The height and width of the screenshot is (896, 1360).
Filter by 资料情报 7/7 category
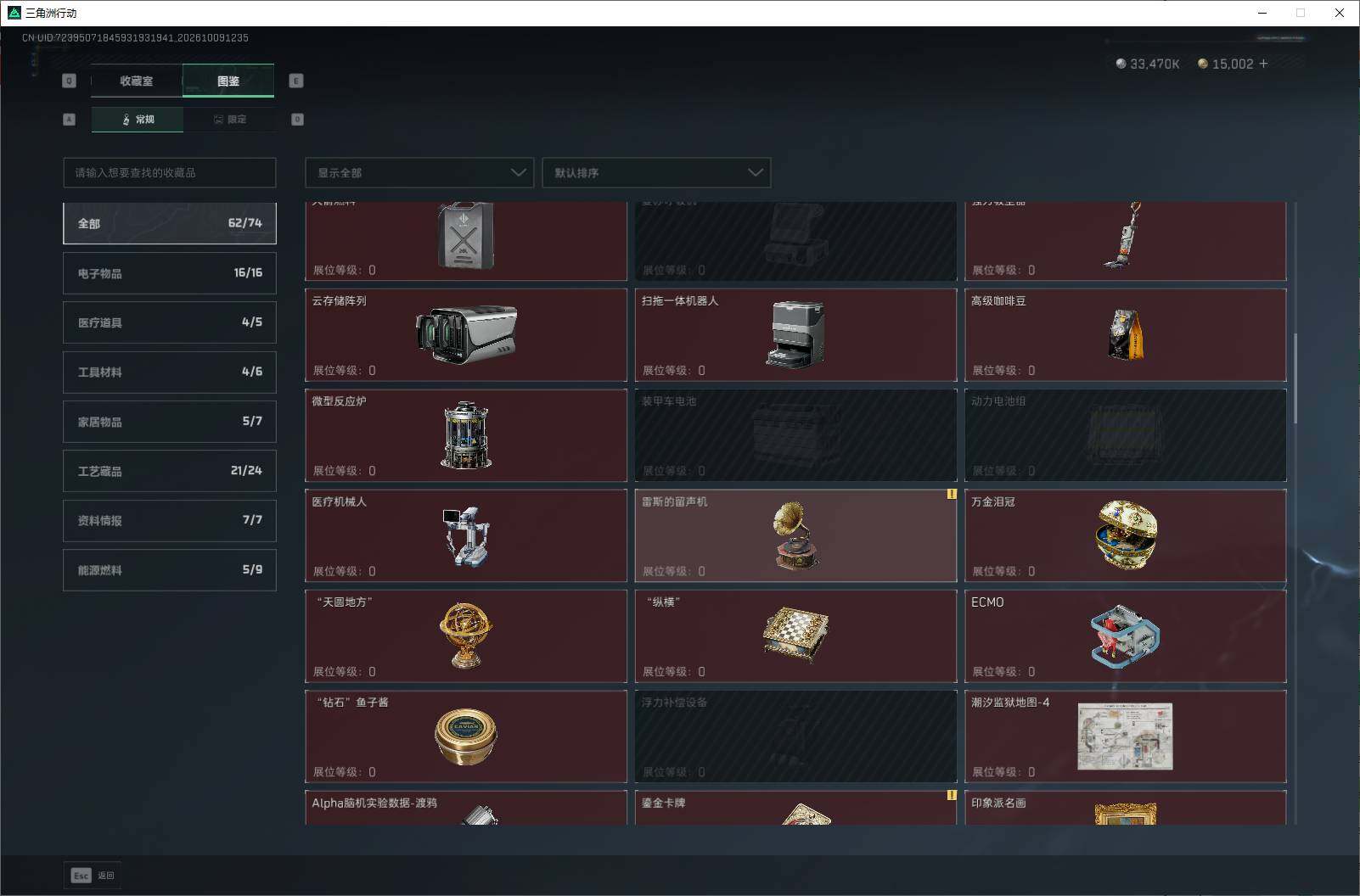[170, 520]
